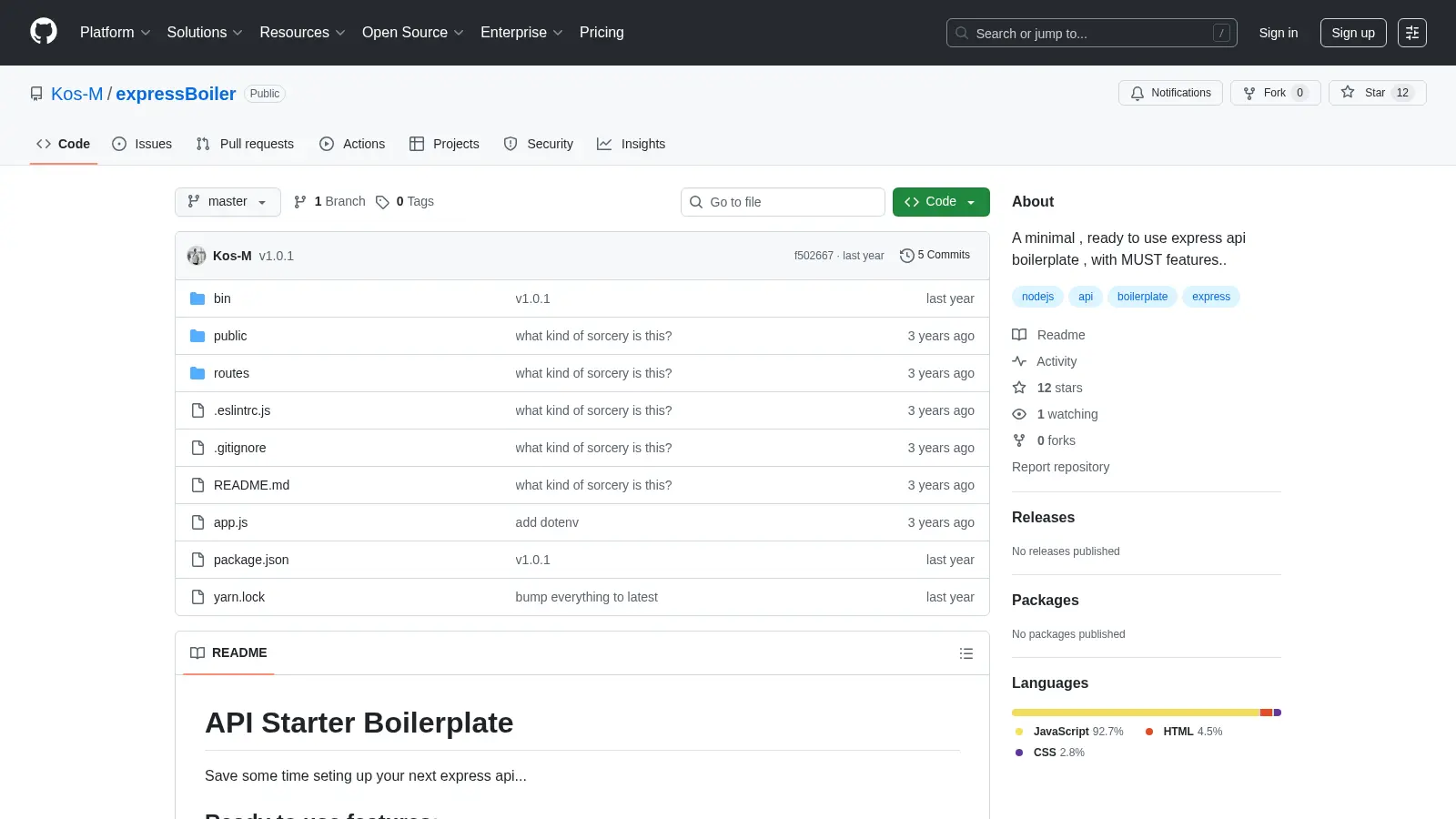Click the app.js file icon
The image size is (1456, 819).
coord(197,522)
